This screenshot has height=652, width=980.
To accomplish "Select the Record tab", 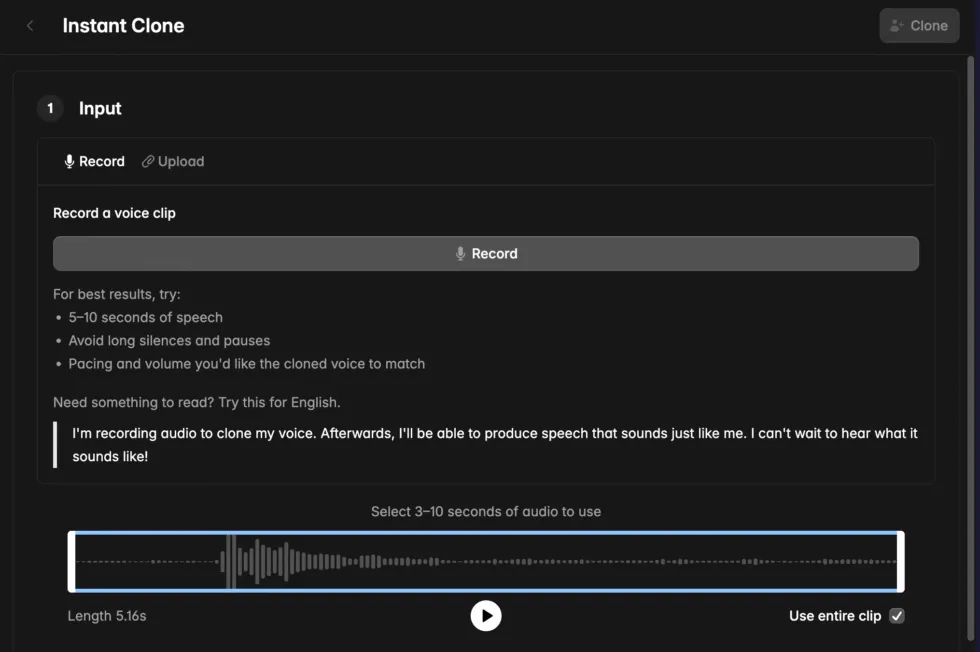I will (94, 160).
